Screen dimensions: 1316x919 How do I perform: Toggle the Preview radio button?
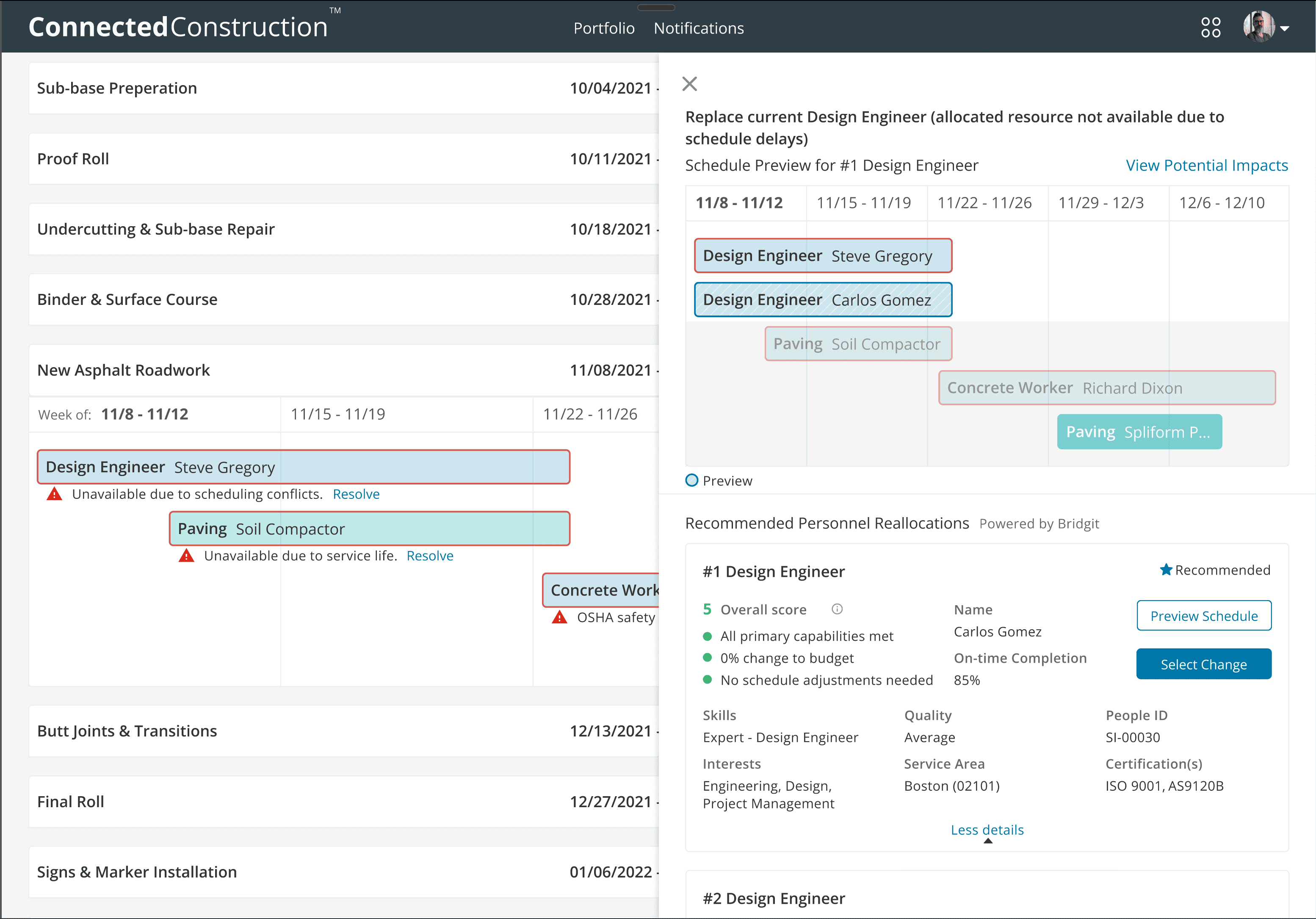tap(692, 480)
